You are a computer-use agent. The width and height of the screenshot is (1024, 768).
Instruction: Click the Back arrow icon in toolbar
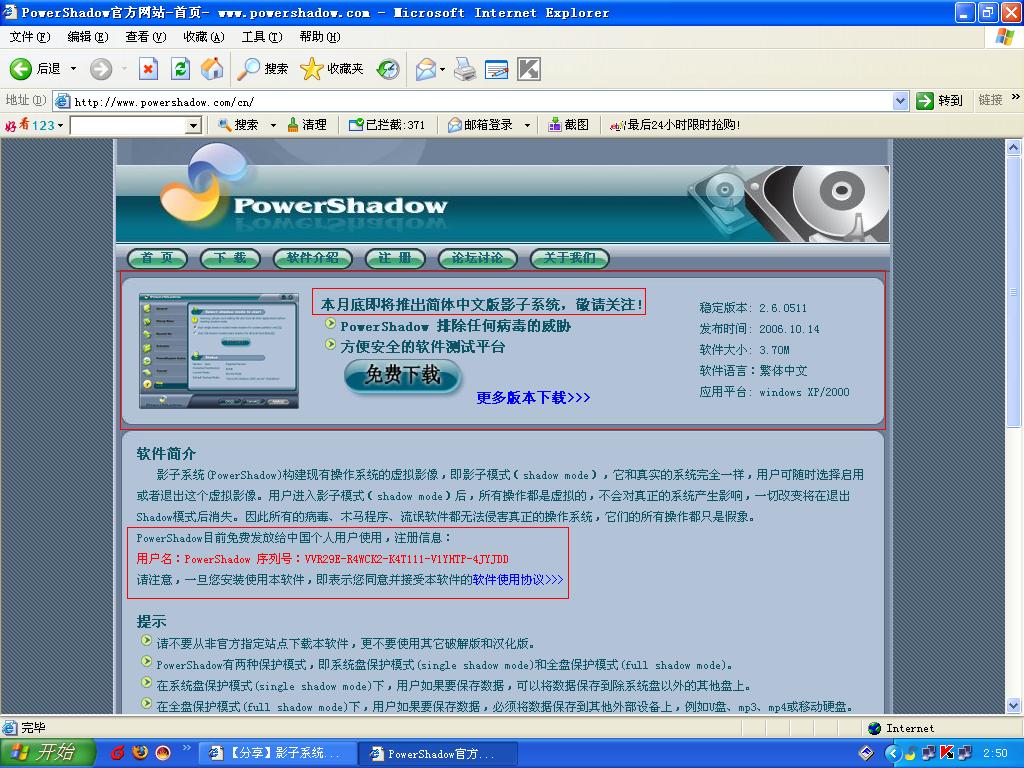point(20,69)
